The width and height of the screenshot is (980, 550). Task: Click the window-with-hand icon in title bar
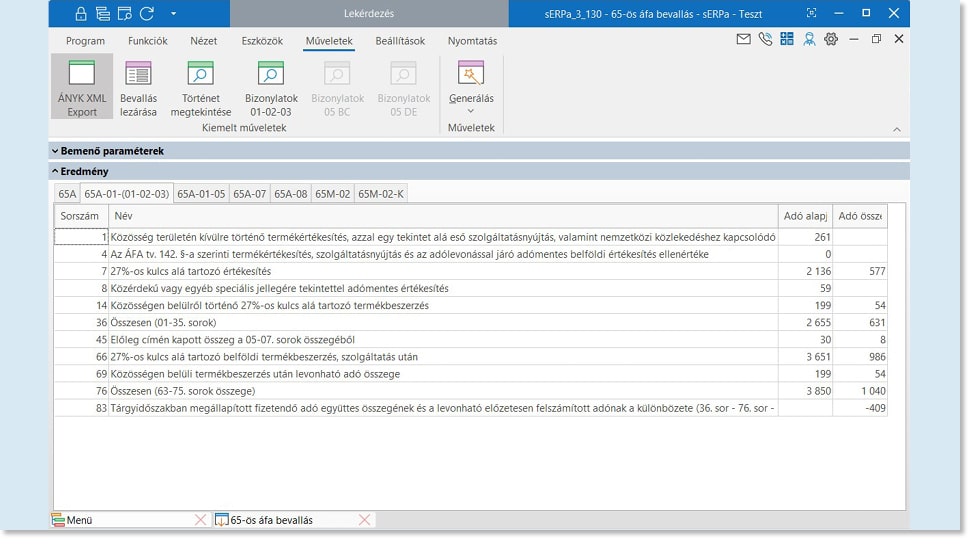[124, 14]
